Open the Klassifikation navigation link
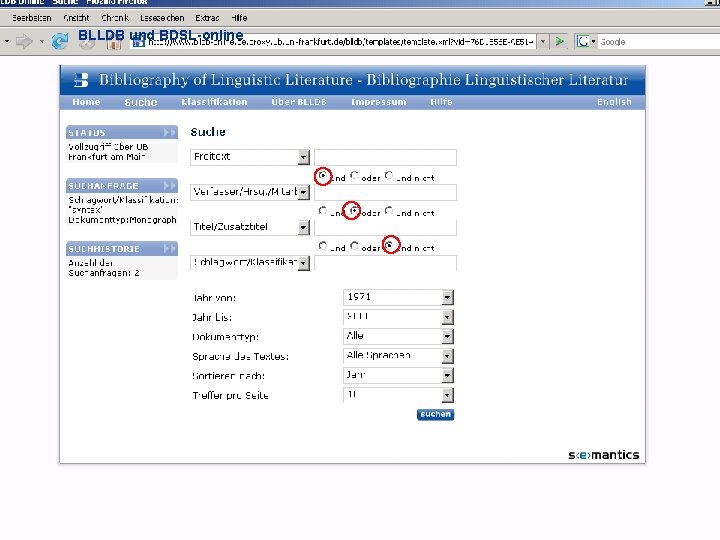Image resolution: width=720 pixels, height=540 pixels. click(x=214, y=102)
